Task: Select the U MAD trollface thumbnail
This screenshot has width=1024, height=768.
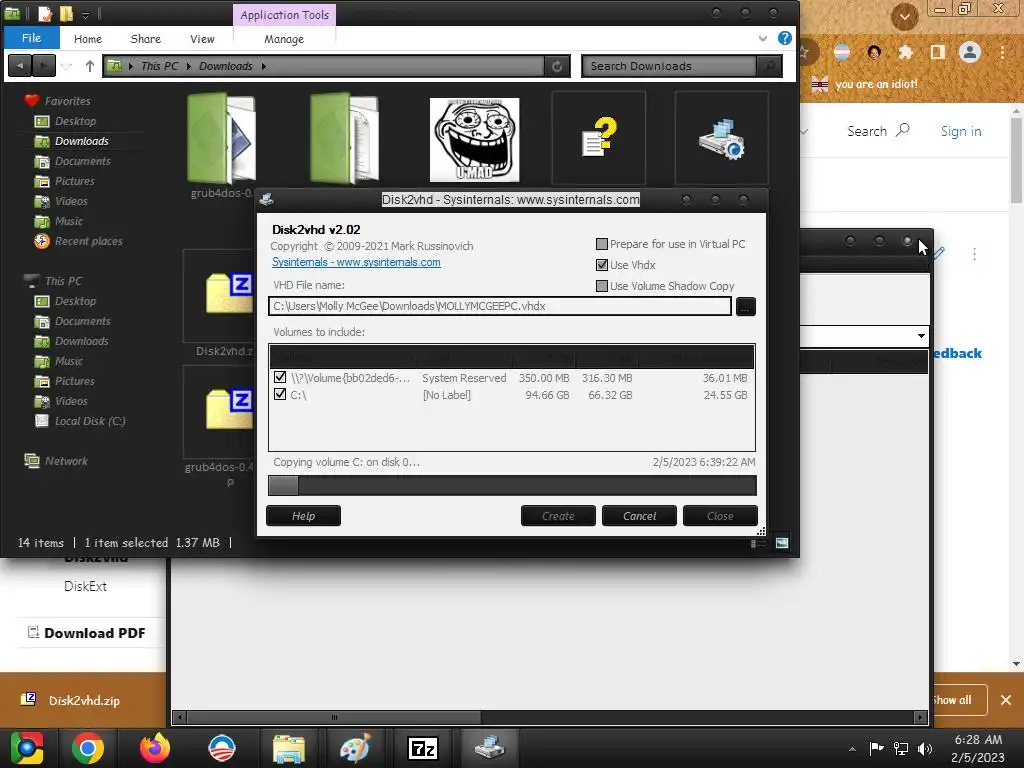Action: coord(474,139)
